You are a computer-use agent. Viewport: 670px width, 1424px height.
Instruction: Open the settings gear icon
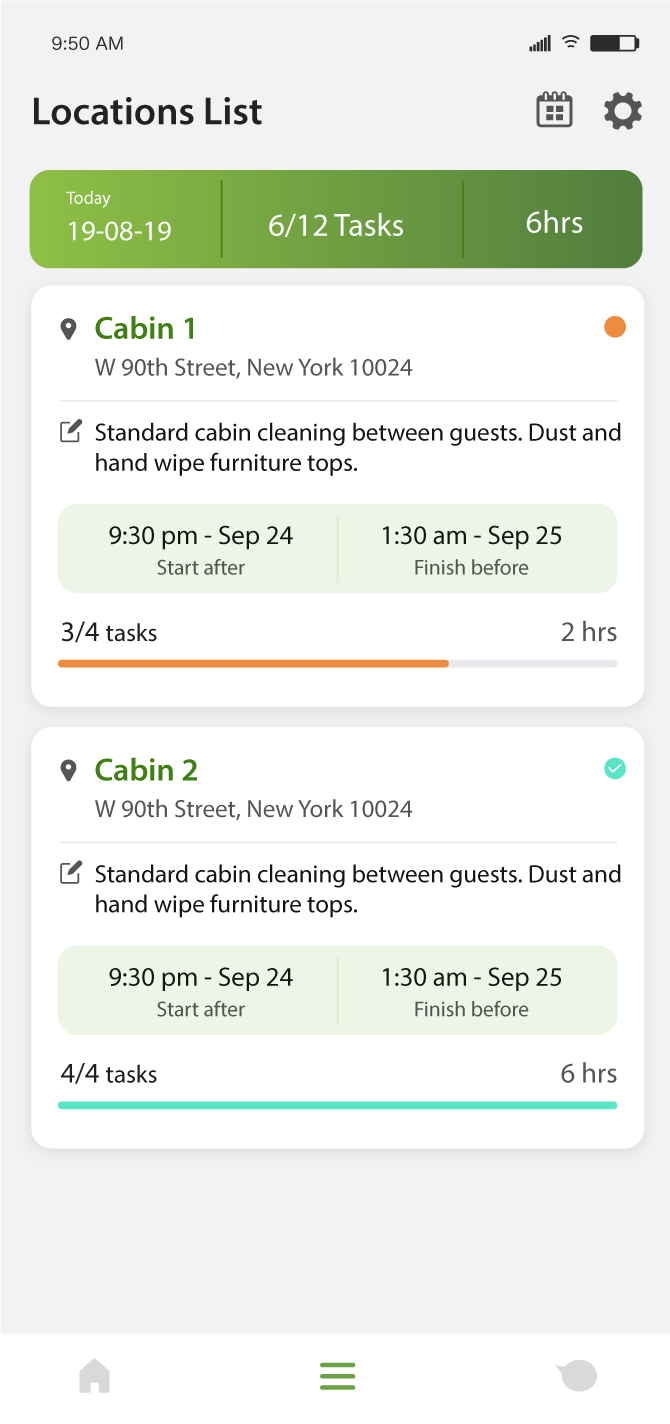click(x=622, y=110)
